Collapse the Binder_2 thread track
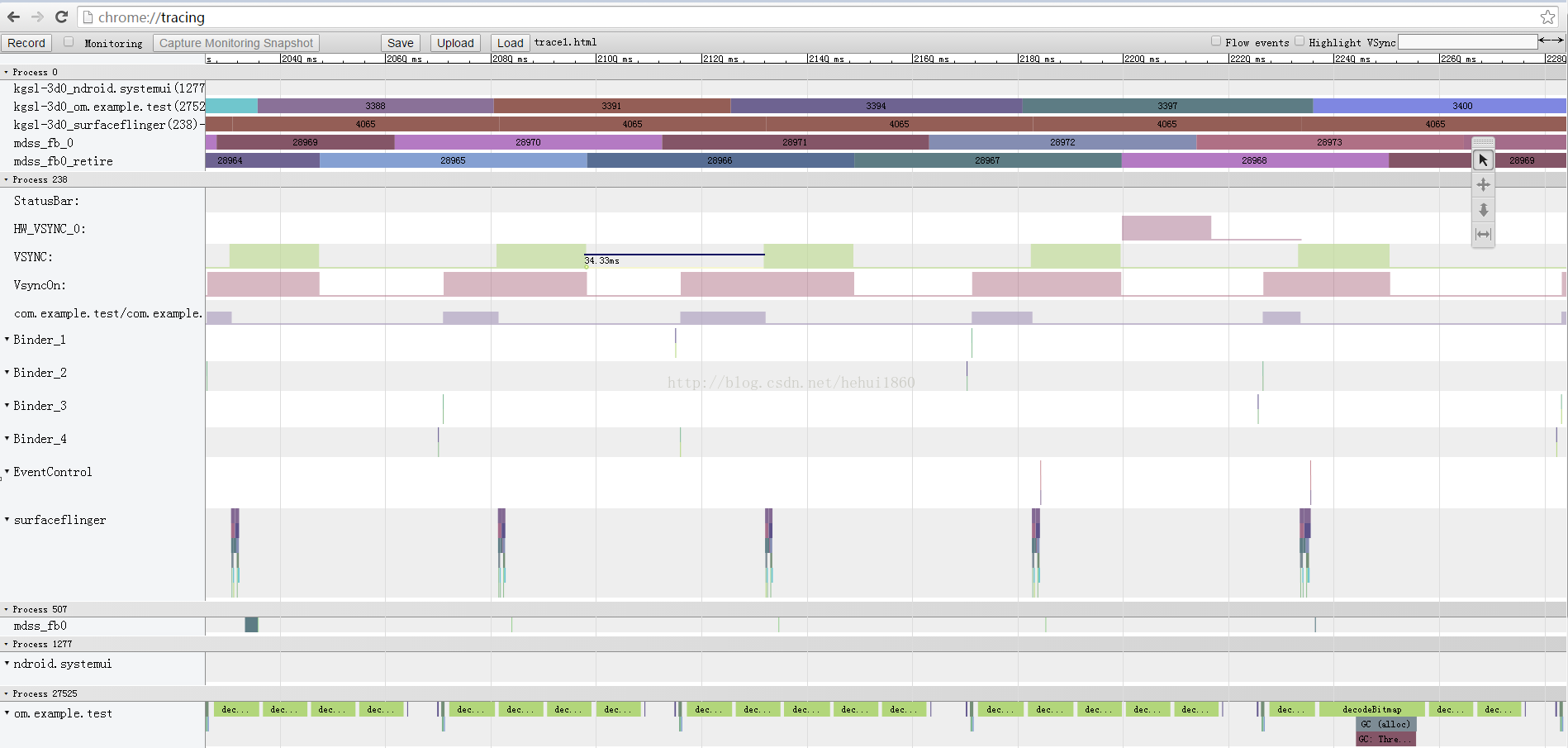The image size is (1568, 748). coord(7,372)
